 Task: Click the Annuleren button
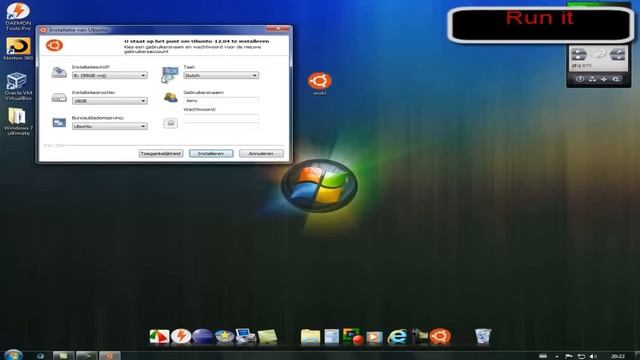coord(261,153)
